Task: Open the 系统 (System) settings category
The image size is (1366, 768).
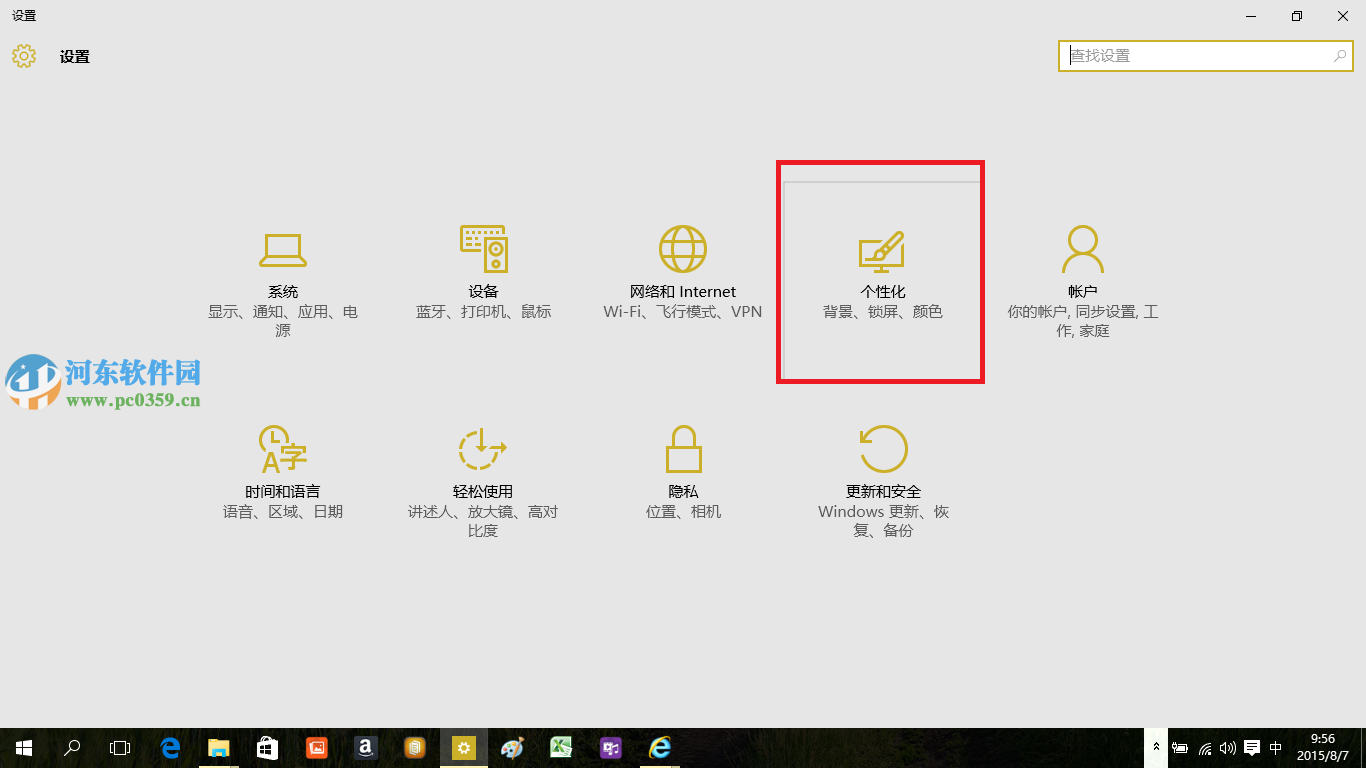Action: 282,270
